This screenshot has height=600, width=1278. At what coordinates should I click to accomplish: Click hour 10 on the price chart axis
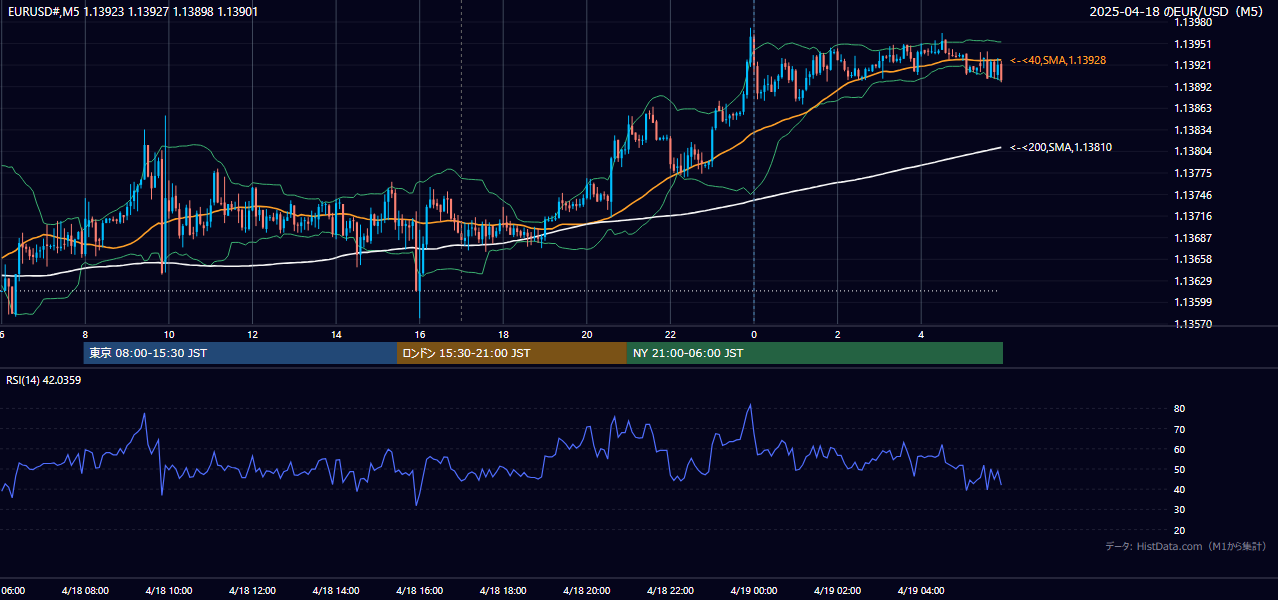169,335
